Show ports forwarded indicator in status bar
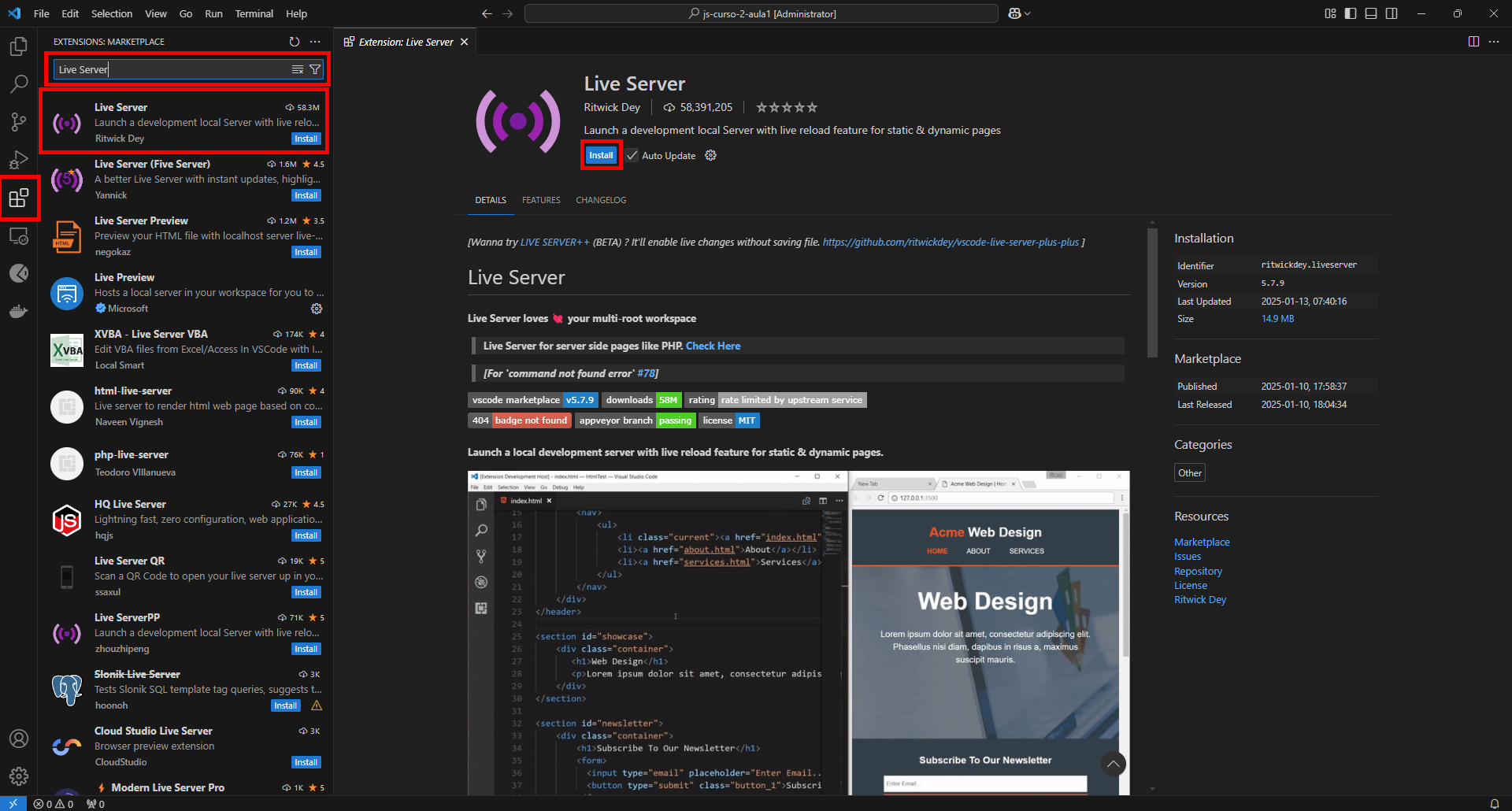Image resolution: width=1512 pixels, height=811 pixels. [95, 804]
